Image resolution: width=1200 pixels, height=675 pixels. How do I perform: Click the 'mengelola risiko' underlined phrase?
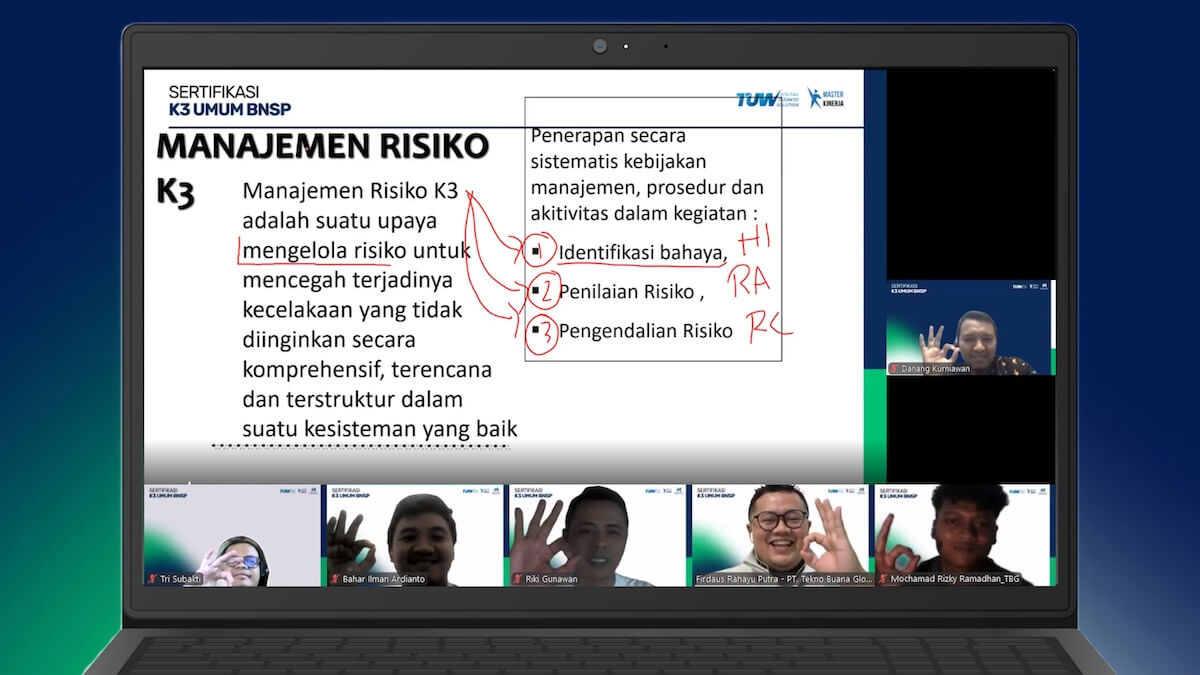pyautogui.click(x=325, y=250)
